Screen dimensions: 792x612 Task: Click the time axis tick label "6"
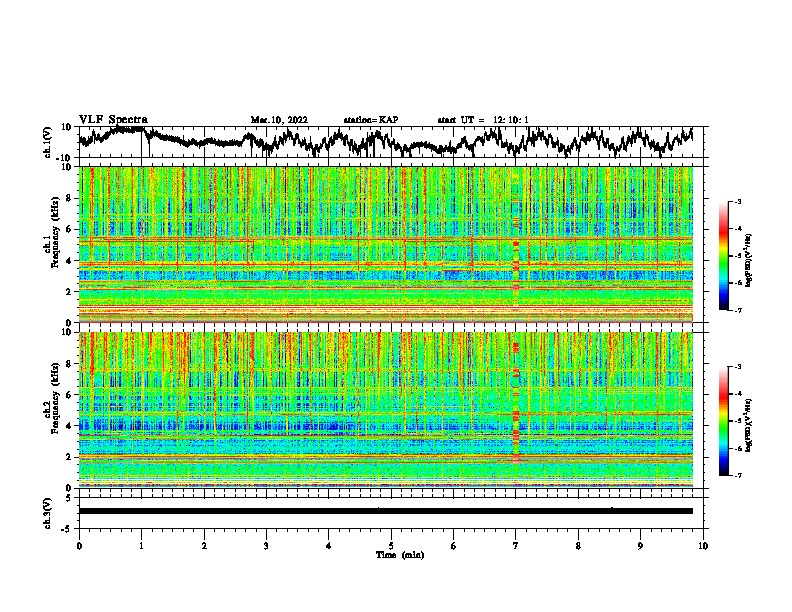click(x=453, y=546)
